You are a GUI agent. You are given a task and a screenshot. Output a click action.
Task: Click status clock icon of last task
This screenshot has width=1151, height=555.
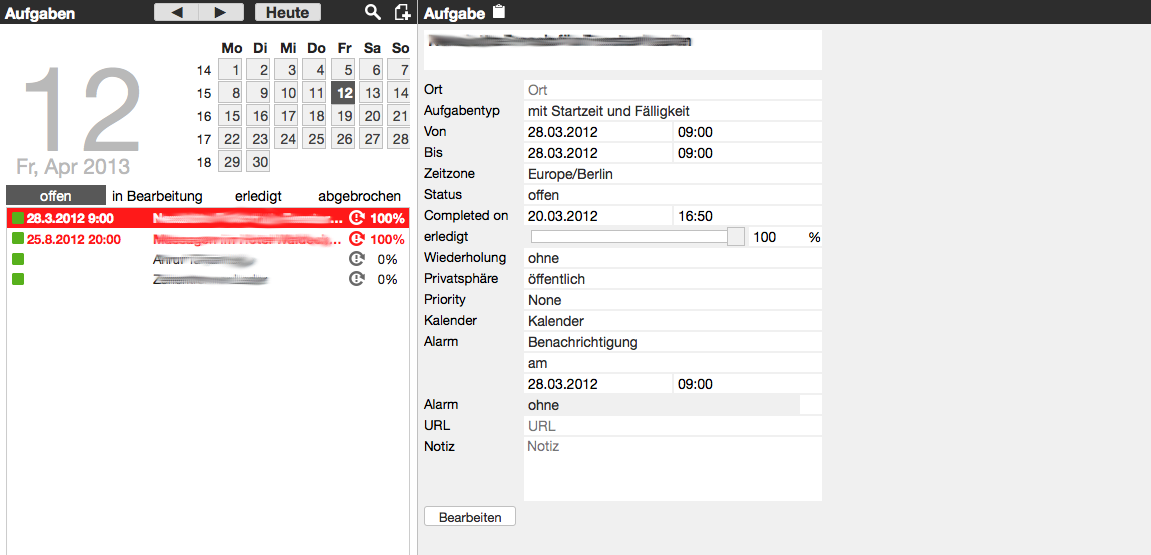tap(357, 279)
